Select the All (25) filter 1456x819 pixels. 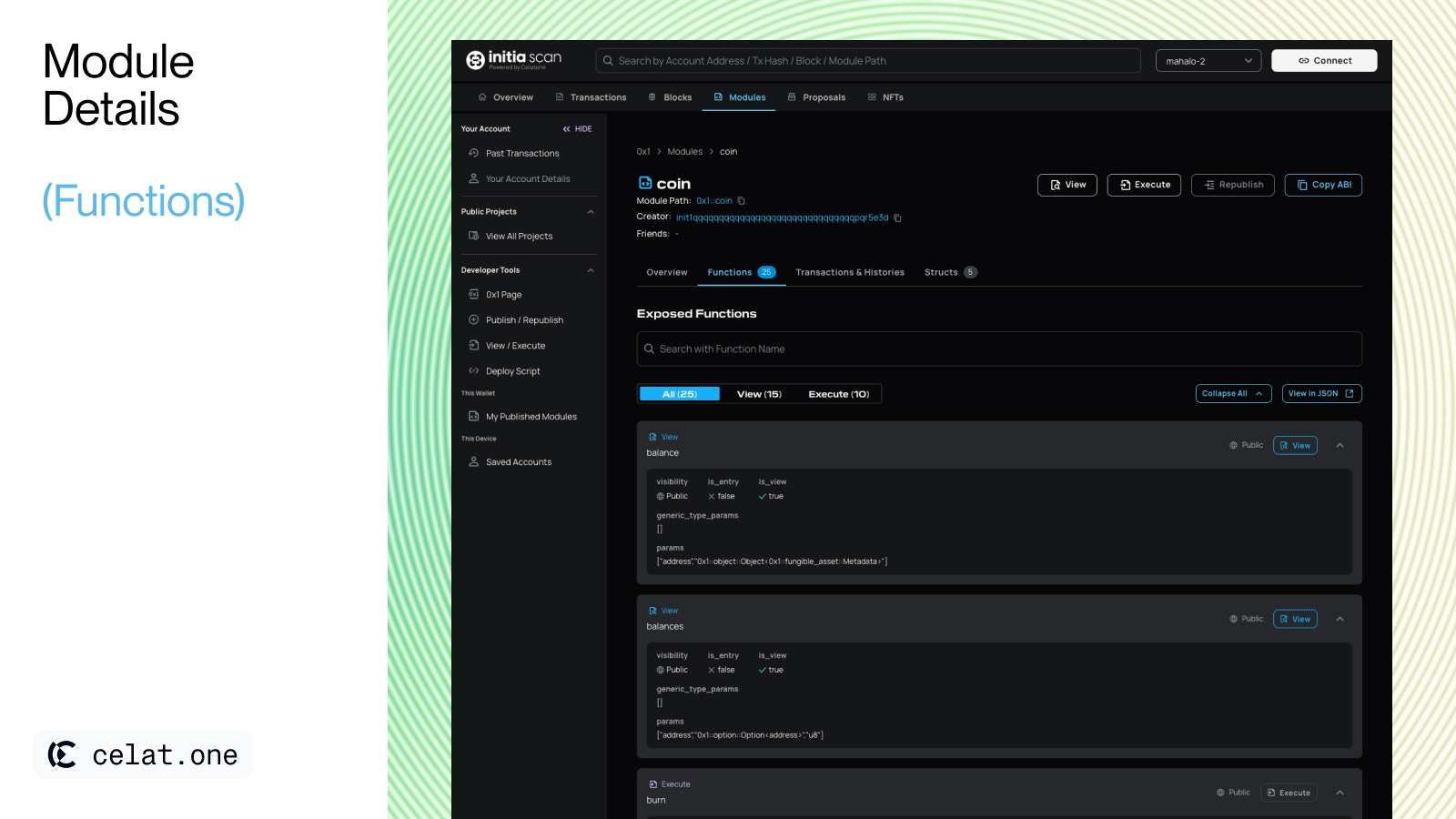(680, 394)
